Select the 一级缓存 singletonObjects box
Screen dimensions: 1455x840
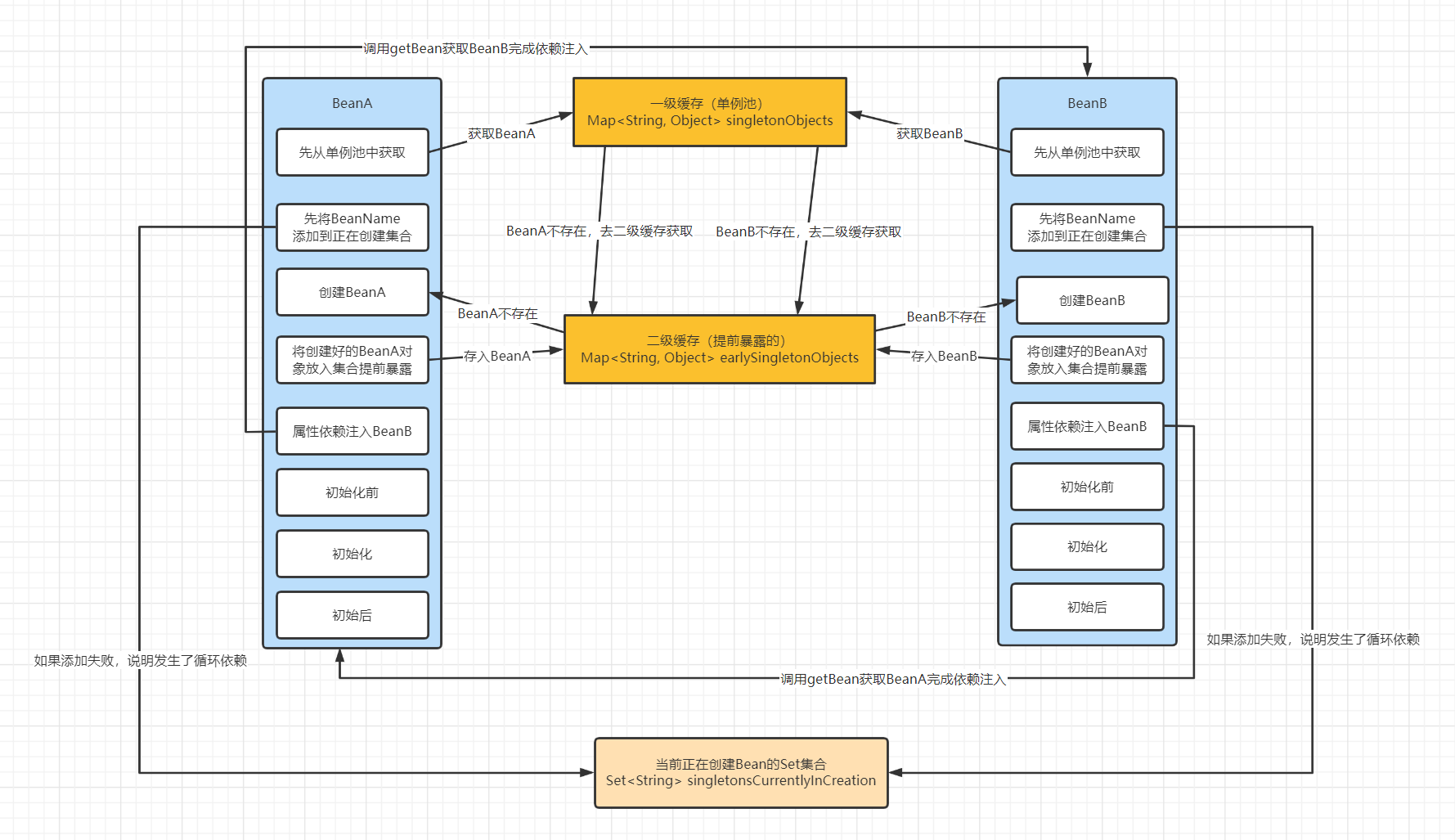coord(709,112)
